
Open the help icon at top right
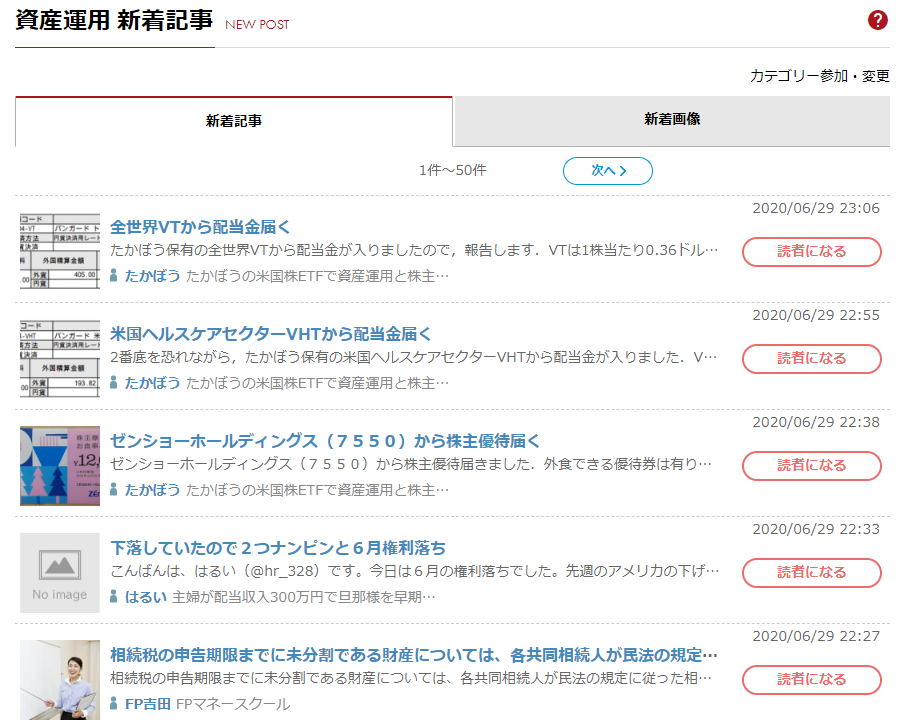tap(877, 19)
